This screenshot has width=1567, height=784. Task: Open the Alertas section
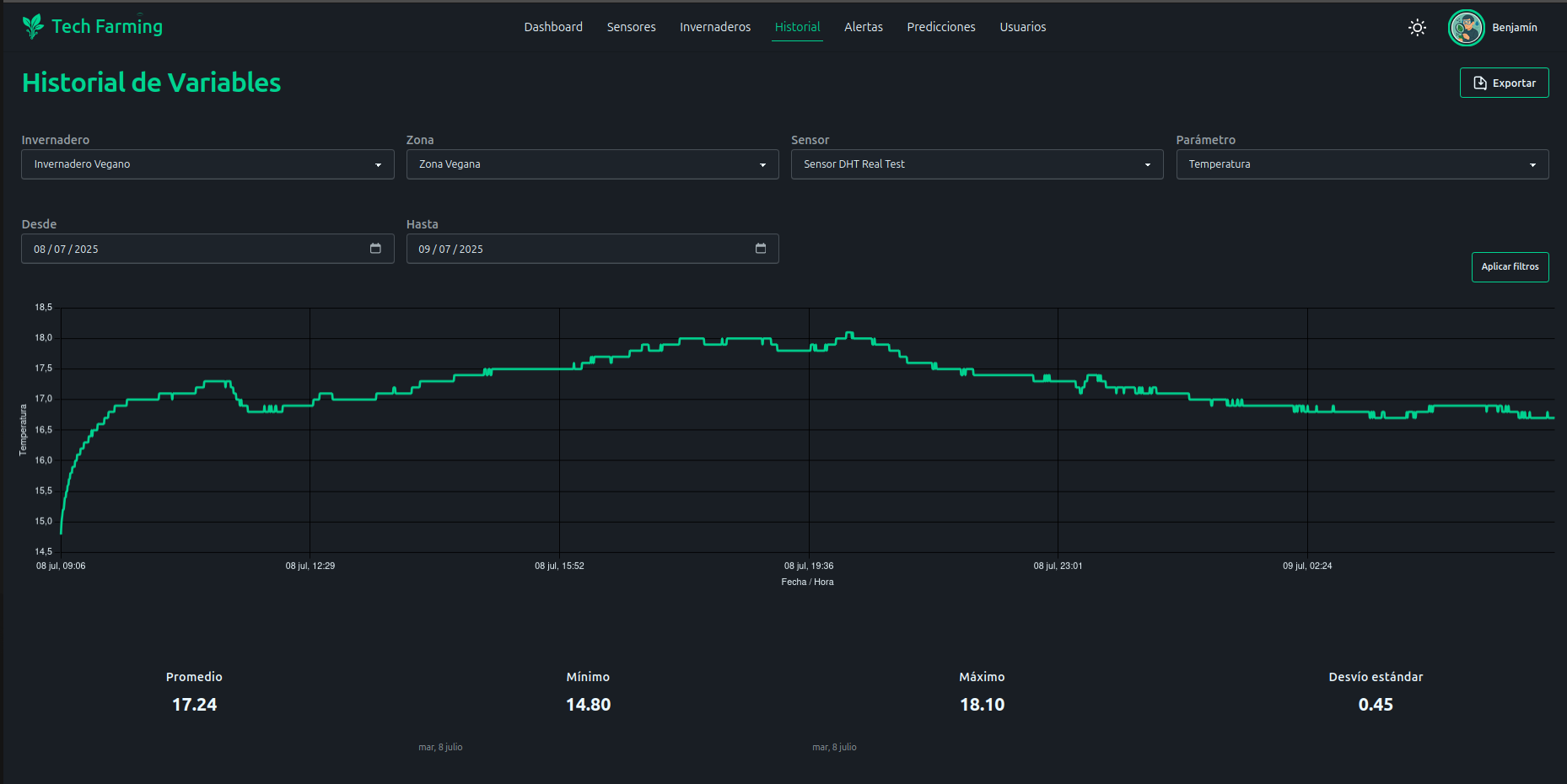863,27
